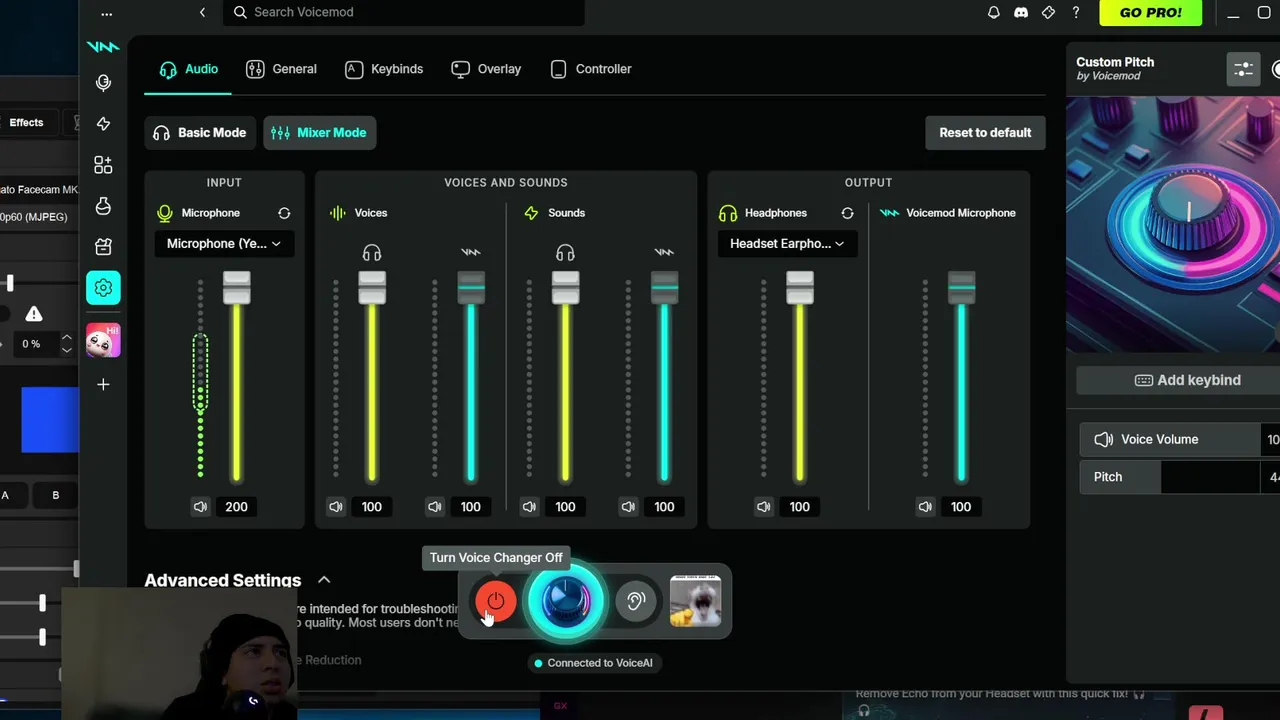Open the lightning bolt Soundboard sidebar icon
This screenshot has width=1280, height=720.
coord(103,124)
